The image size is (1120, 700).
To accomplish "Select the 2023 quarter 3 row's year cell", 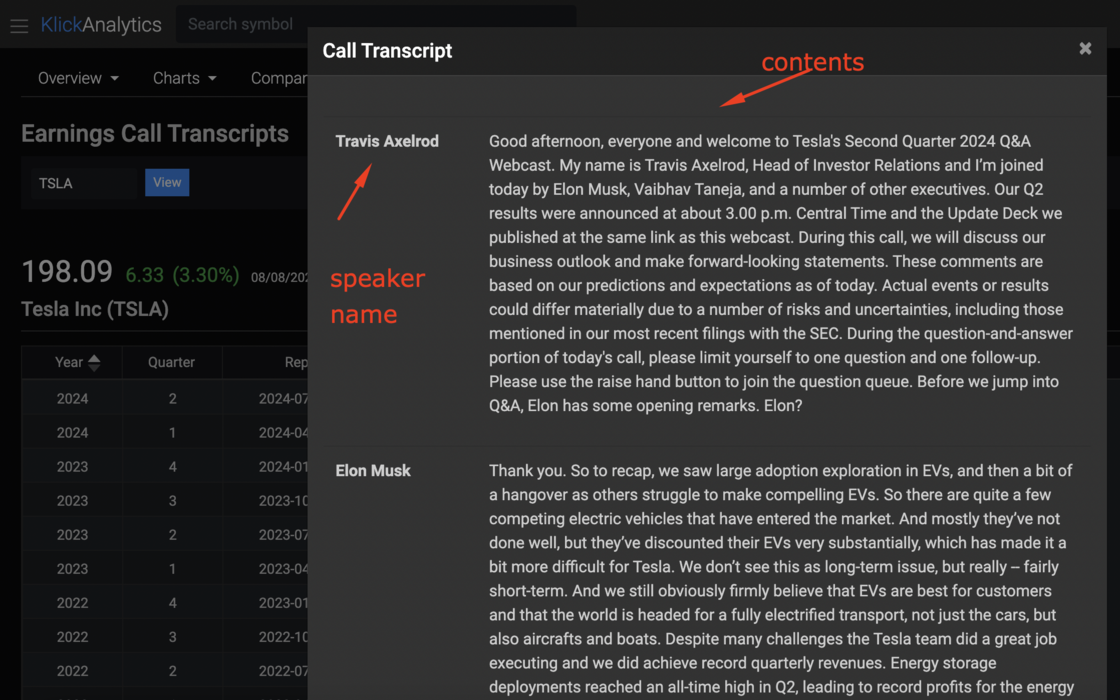I will (x=72, y=501).
